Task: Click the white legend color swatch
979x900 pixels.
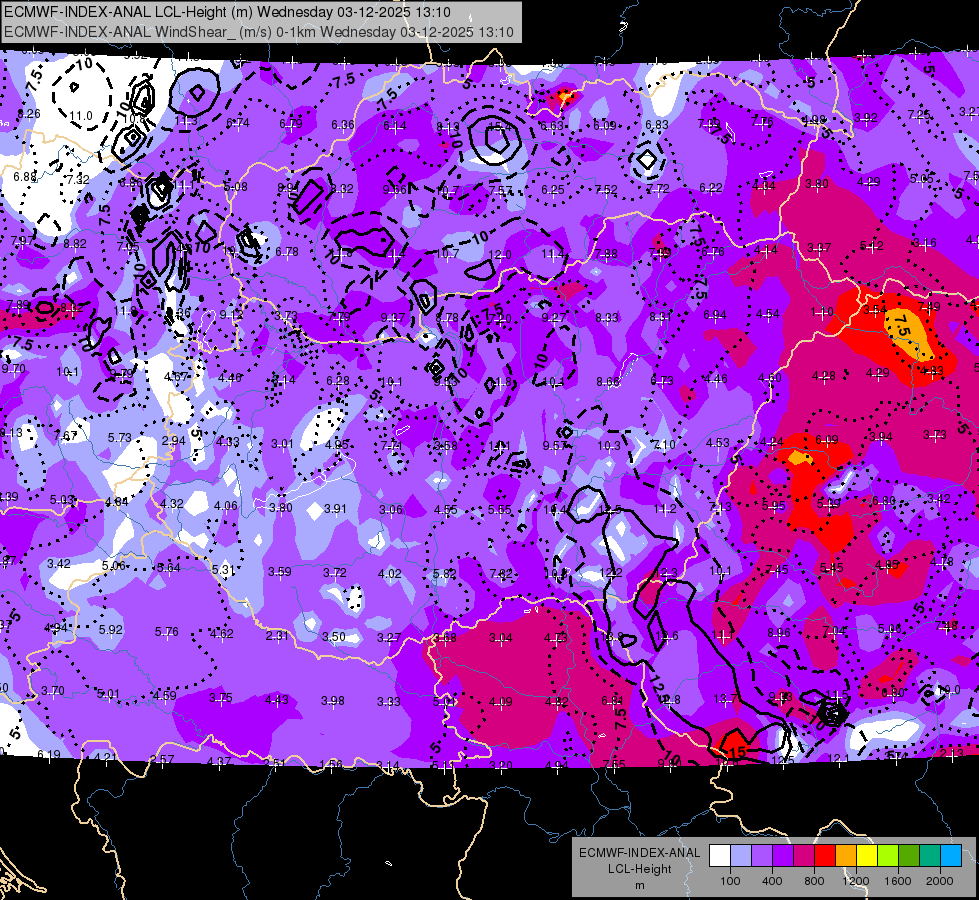Action: (x=719, y=856)
